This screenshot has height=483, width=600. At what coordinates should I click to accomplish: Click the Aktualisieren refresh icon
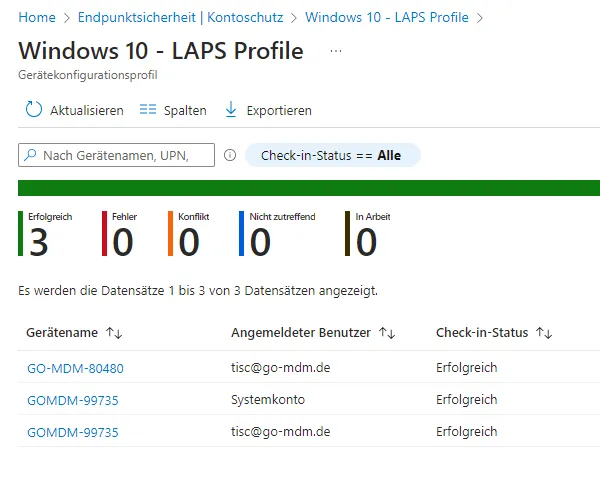(x=33, y=110)
